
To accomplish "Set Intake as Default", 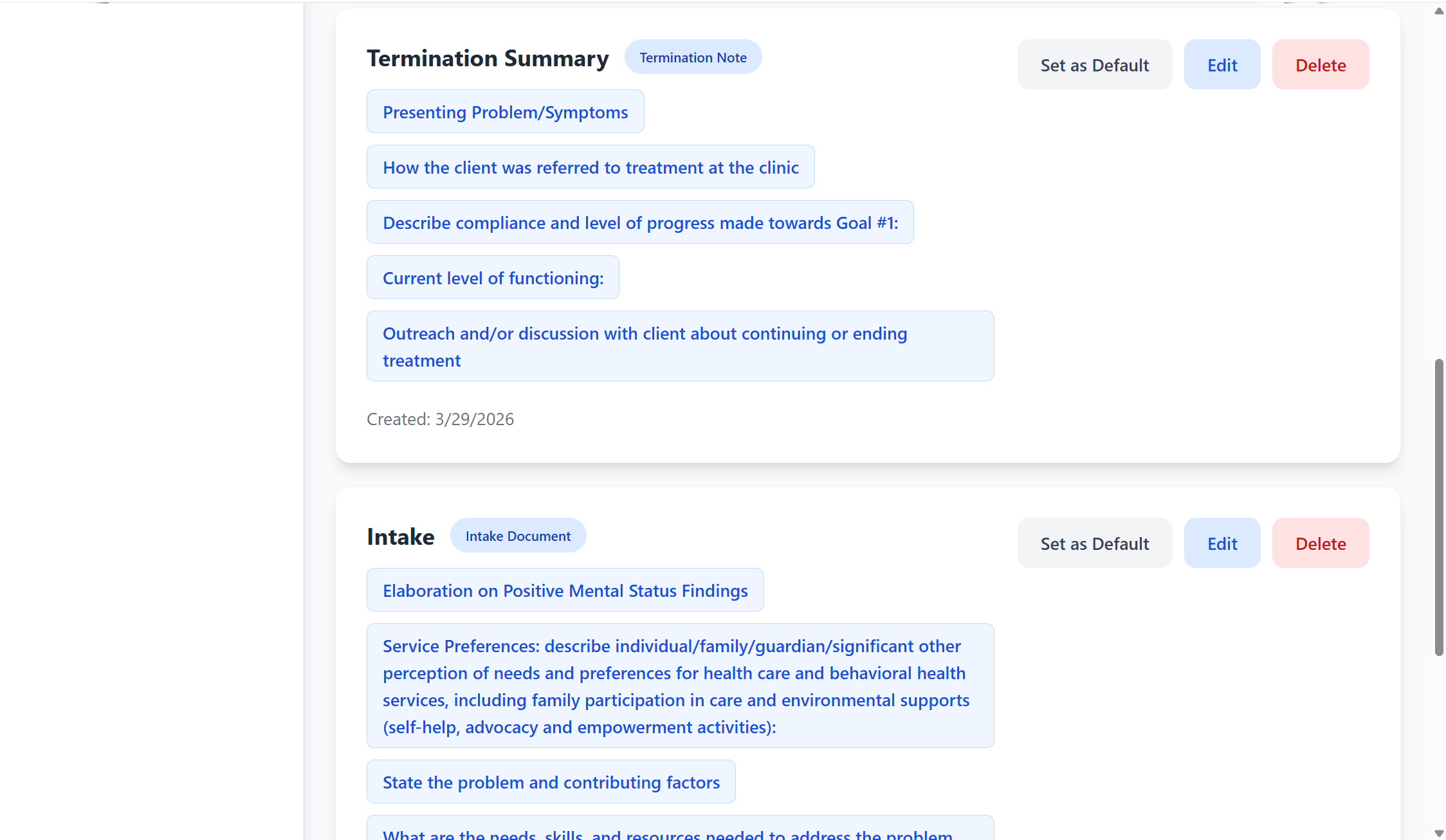I will 1094,543.
